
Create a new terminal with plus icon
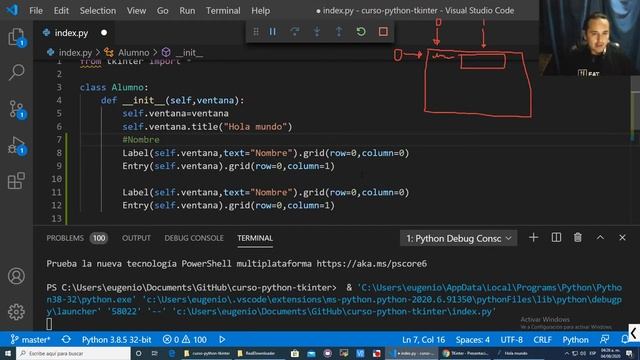533,238
